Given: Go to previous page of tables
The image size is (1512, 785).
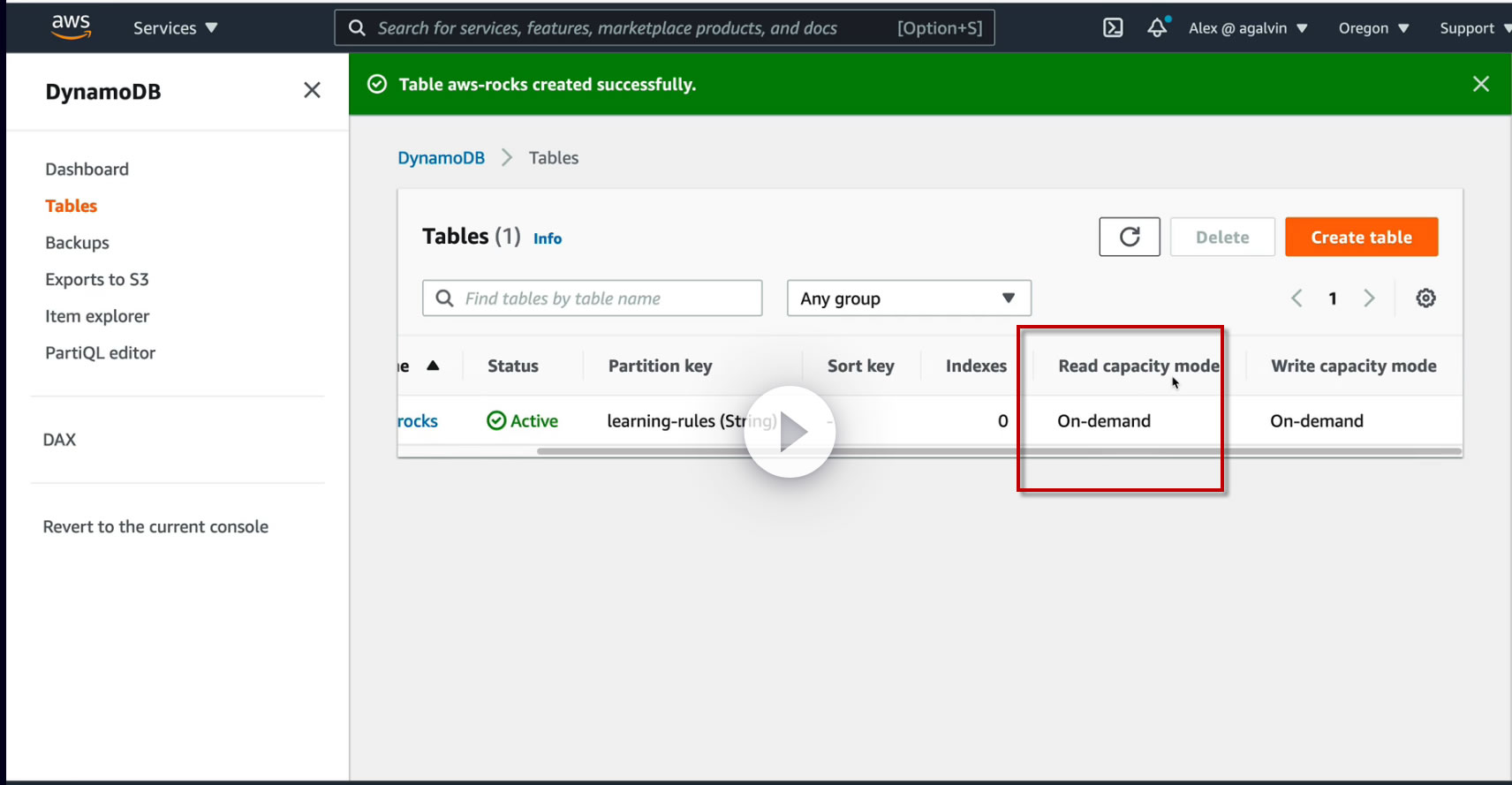Looking at the screenshot, I should pos(1297,298).
